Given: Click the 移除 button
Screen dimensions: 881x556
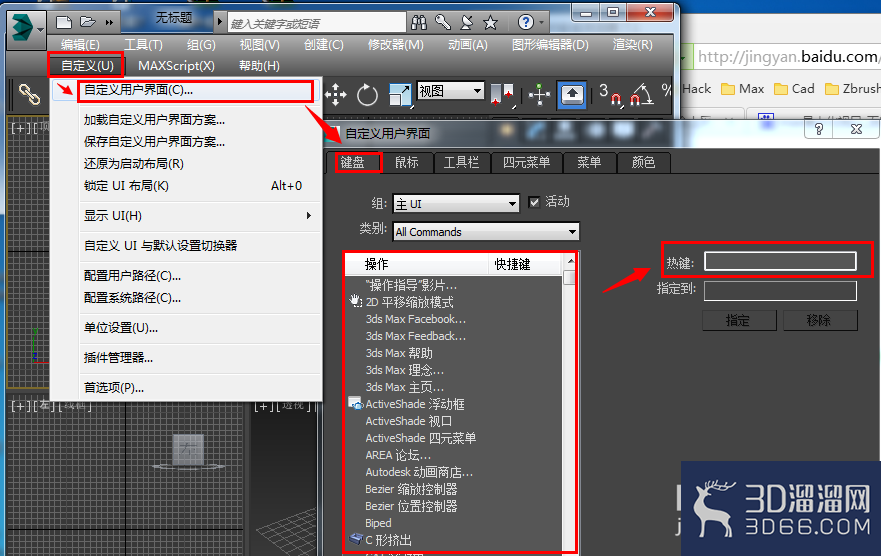Looking at the screenshot, I should coord(819,321).
